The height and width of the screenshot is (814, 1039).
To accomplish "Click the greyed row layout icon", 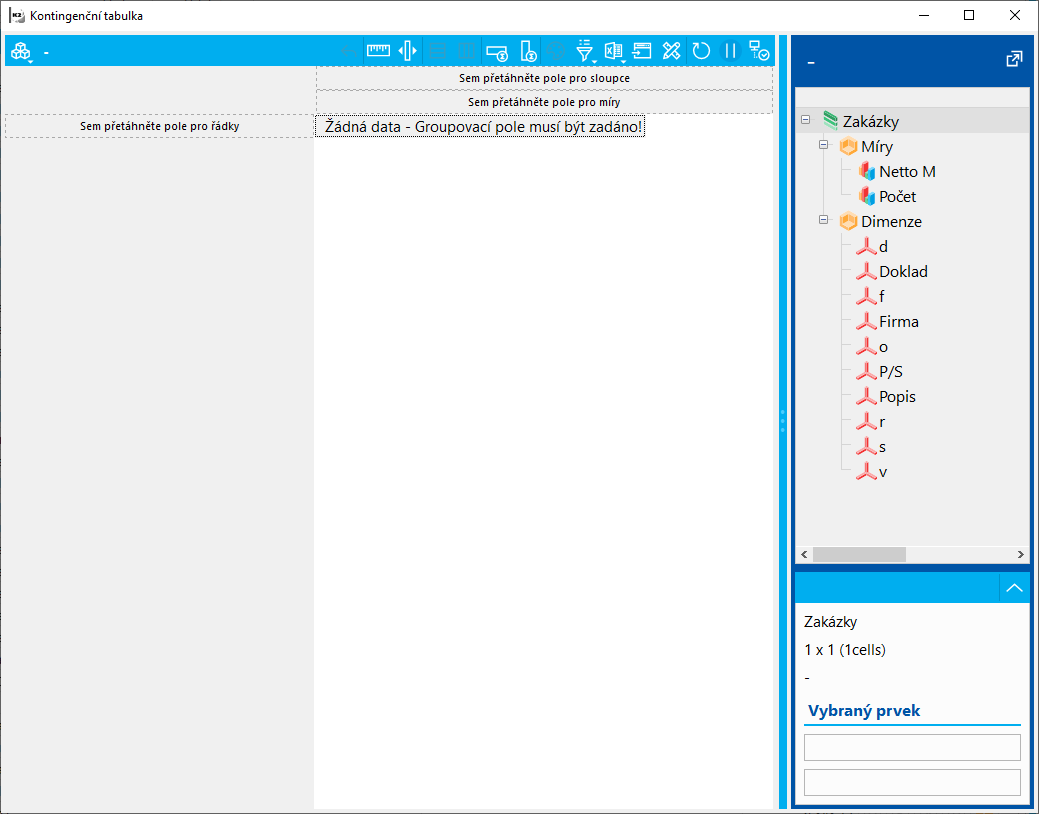I will pyautogui.click(x=437, y=51).
